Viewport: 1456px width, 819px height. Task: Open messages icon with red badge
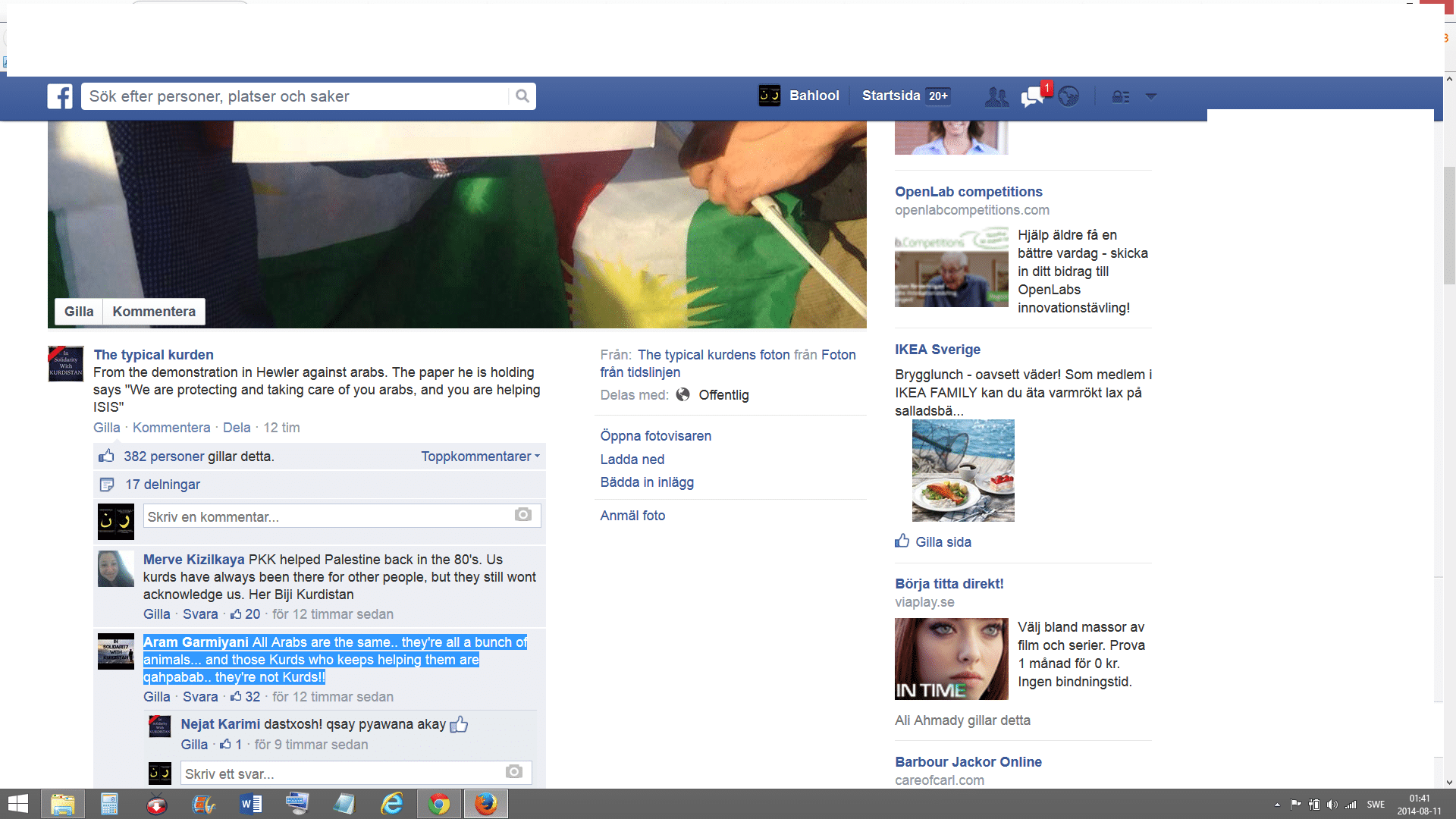pyautogui.click(x=1033, y=96)
